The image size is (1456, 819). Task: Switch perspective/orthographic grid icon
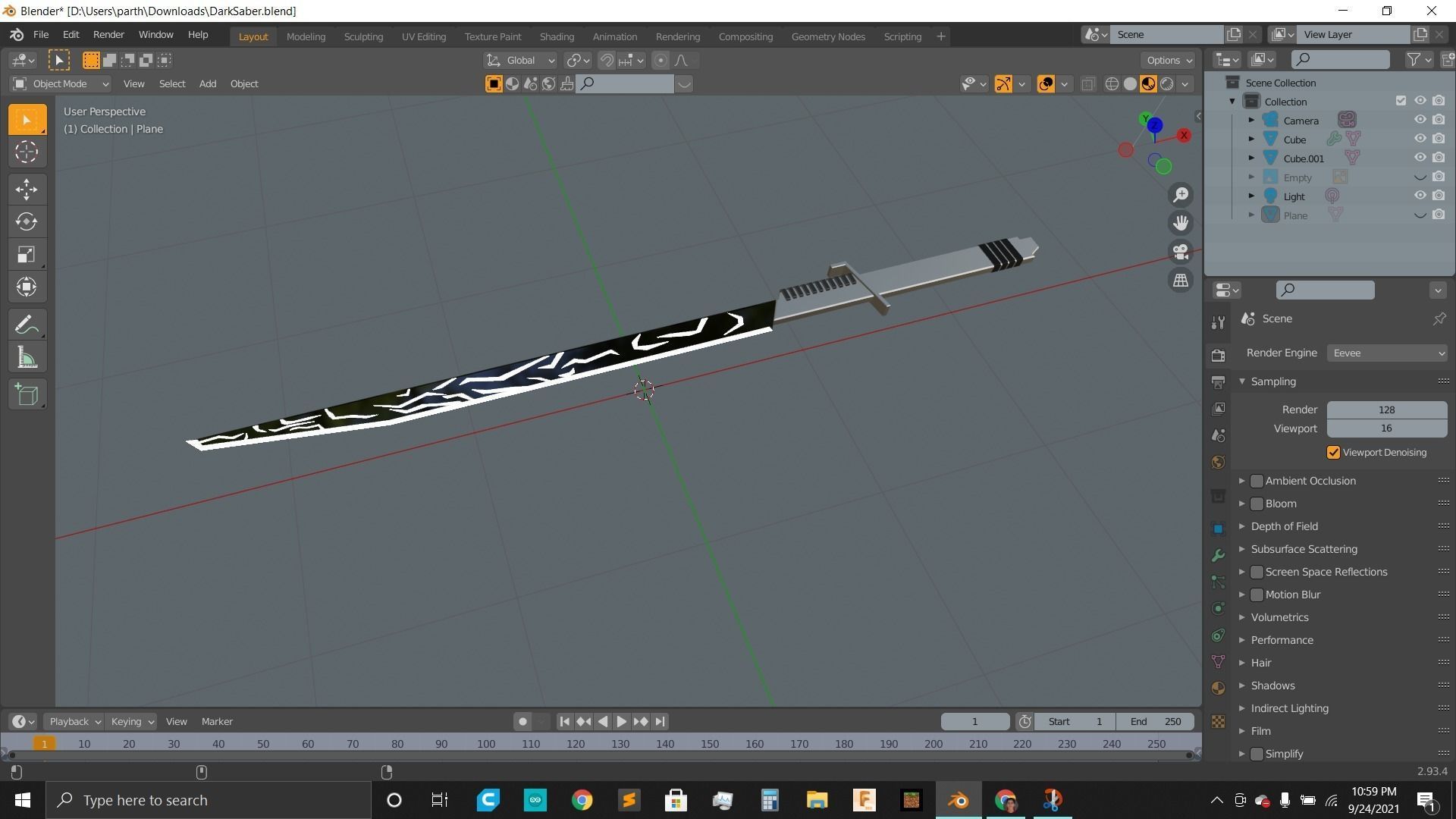(1181, 281)
